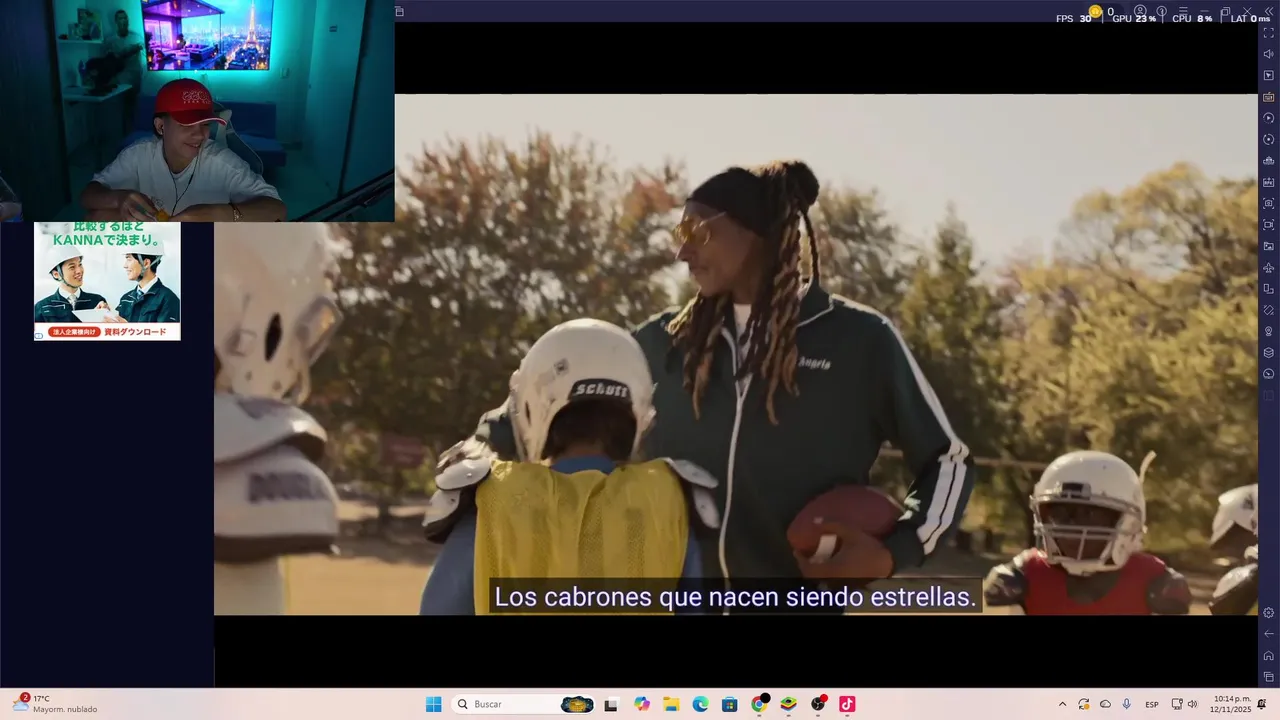
Task: Switch to OBS Studio in the taskbar
Action: click(x=818, y=704)
